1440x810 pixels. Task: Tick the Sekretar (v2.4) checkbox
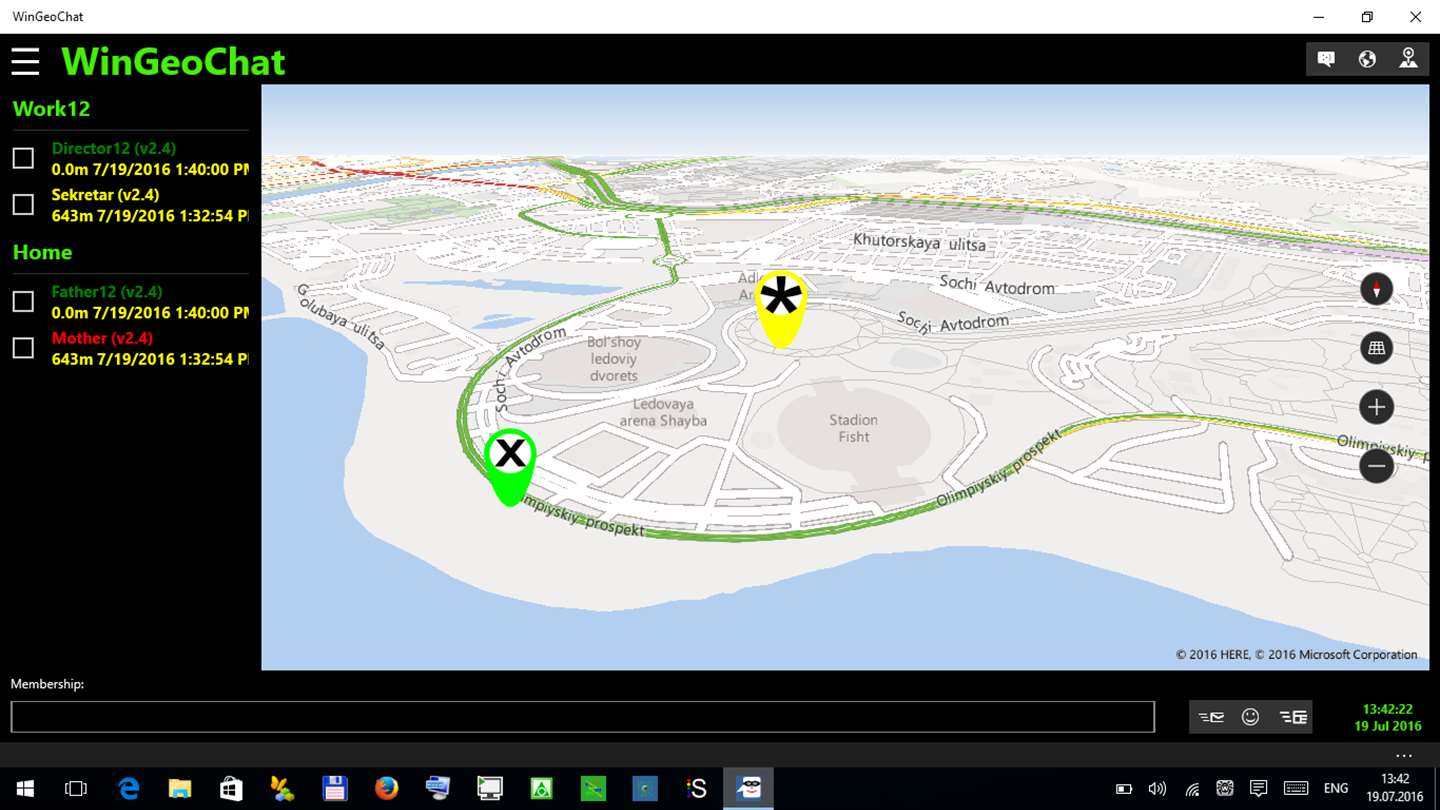[x=23, y=204]
